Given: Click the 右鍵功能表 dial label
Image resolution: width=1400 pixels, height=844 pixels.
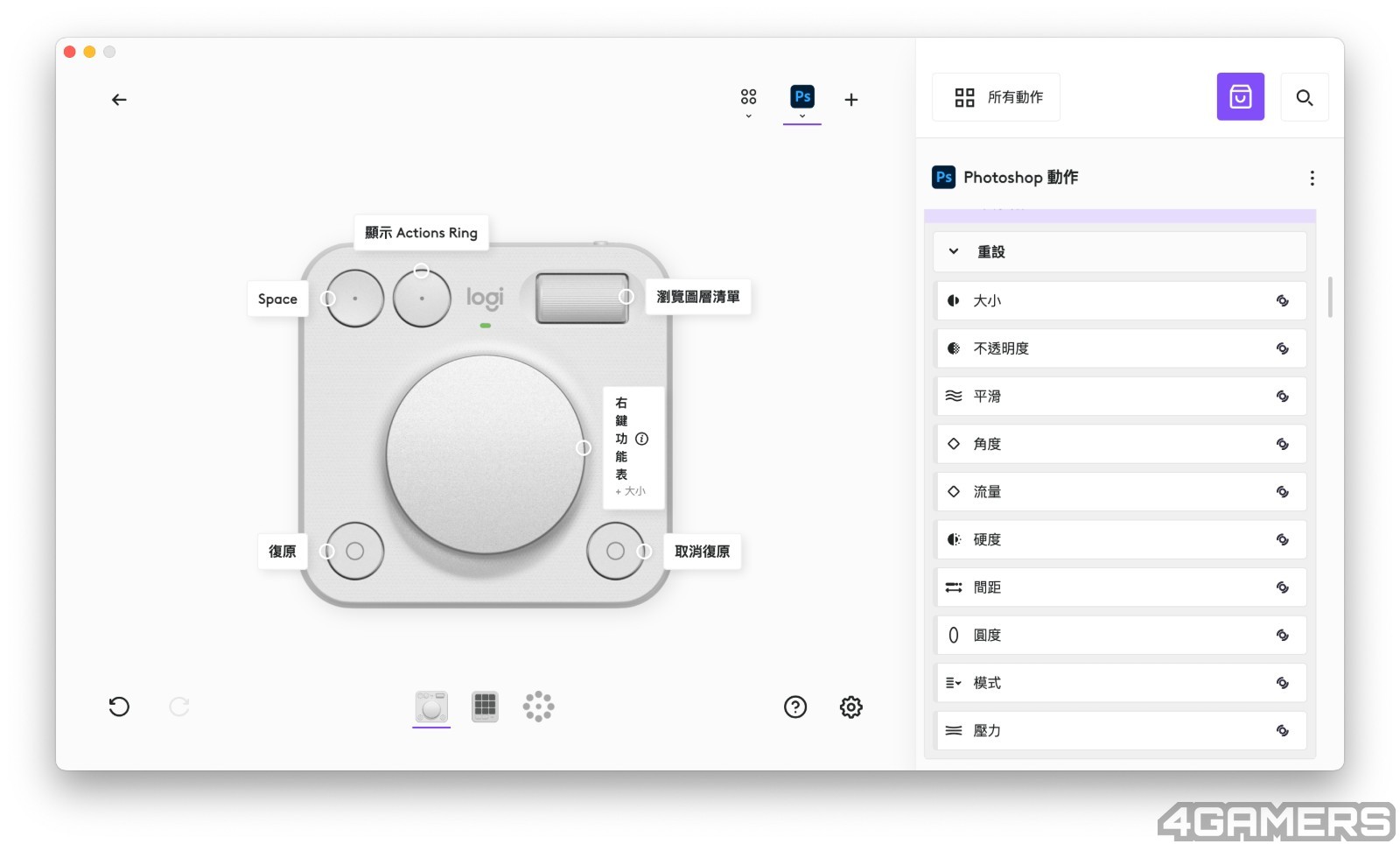Looking at the screenshot, I should (x=633, y=447).
